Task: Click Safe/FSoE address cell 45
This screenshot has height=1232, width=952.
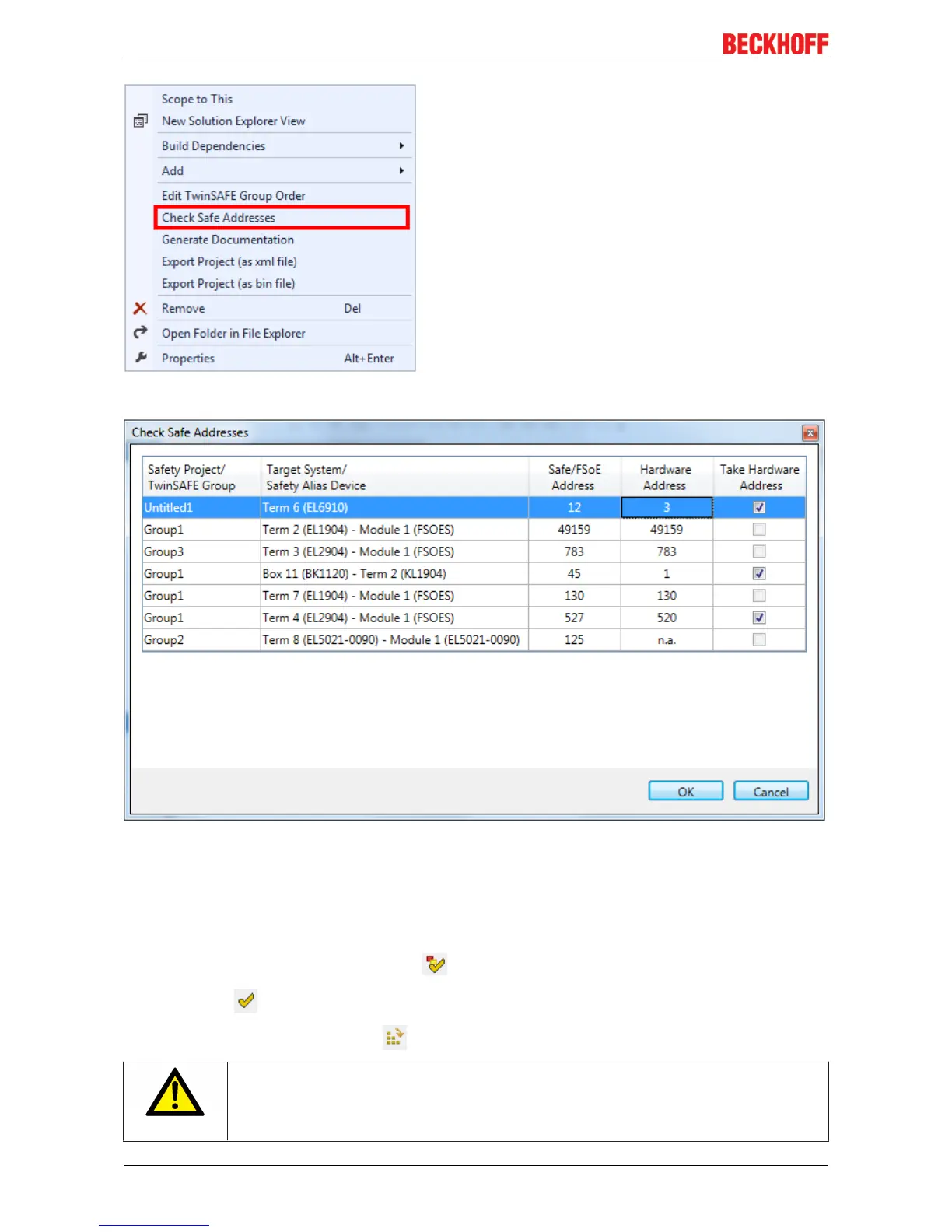Action: [x=575, y=573]
